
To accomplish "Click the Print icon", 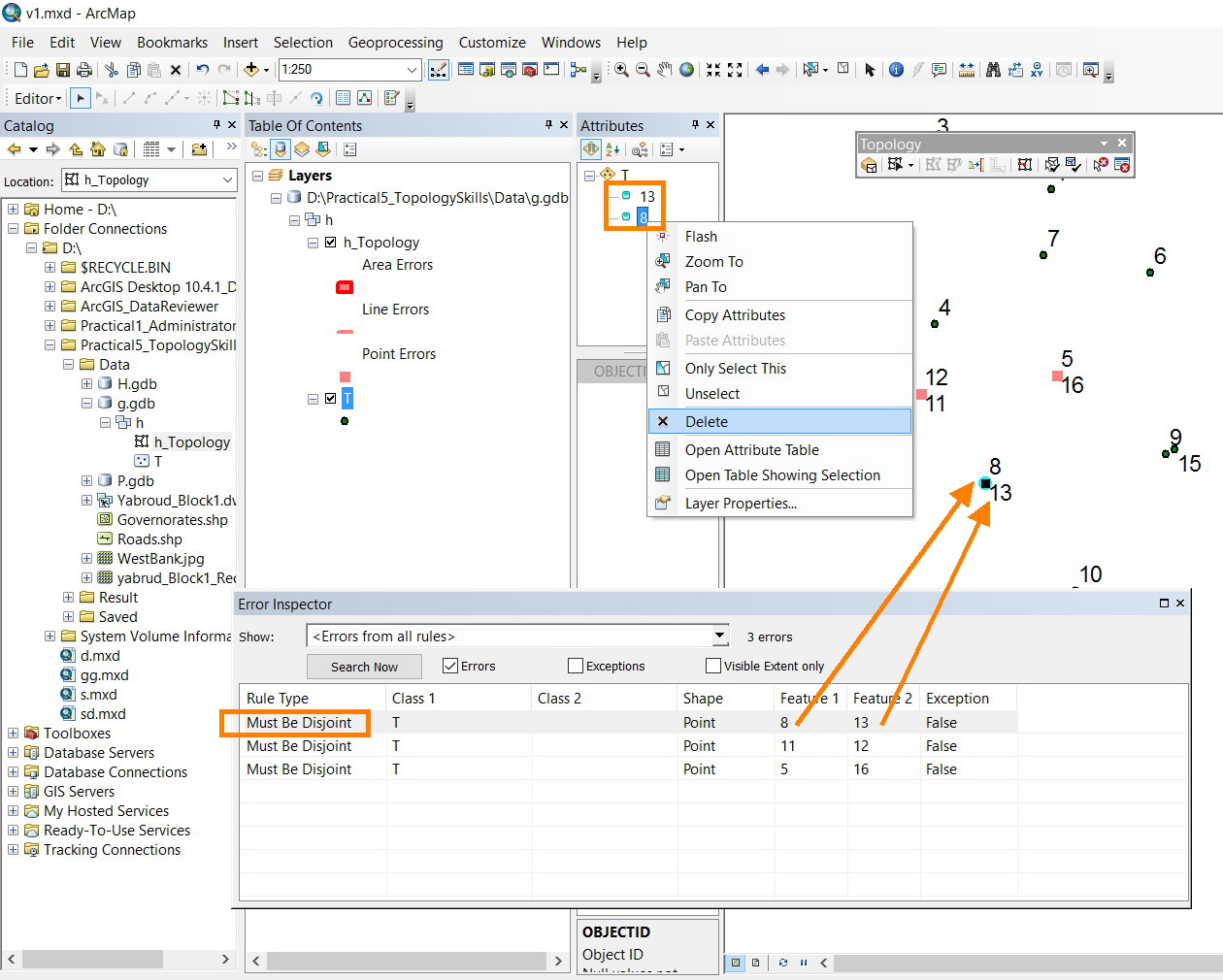I will [84, 70].
